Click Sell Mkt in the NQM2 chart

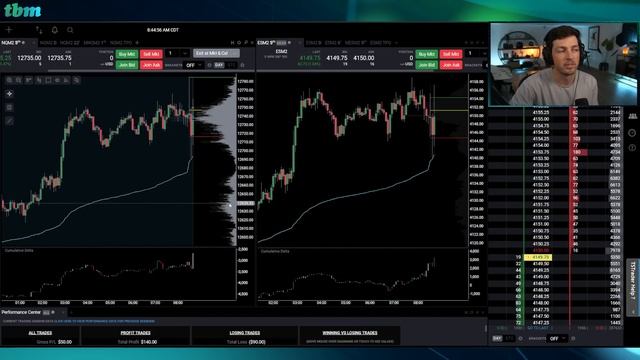point(151,54)
